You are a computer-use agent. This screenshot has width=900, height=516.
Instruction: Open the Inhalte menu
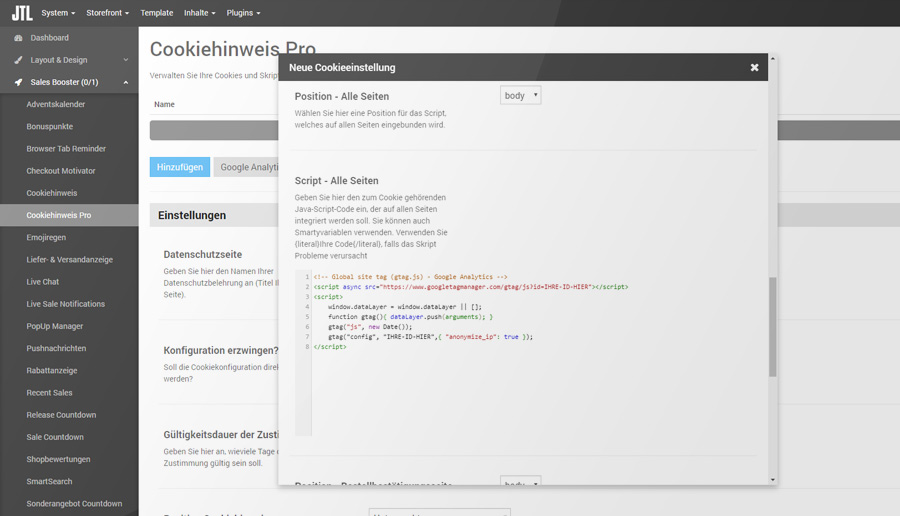tap(199, 13)
